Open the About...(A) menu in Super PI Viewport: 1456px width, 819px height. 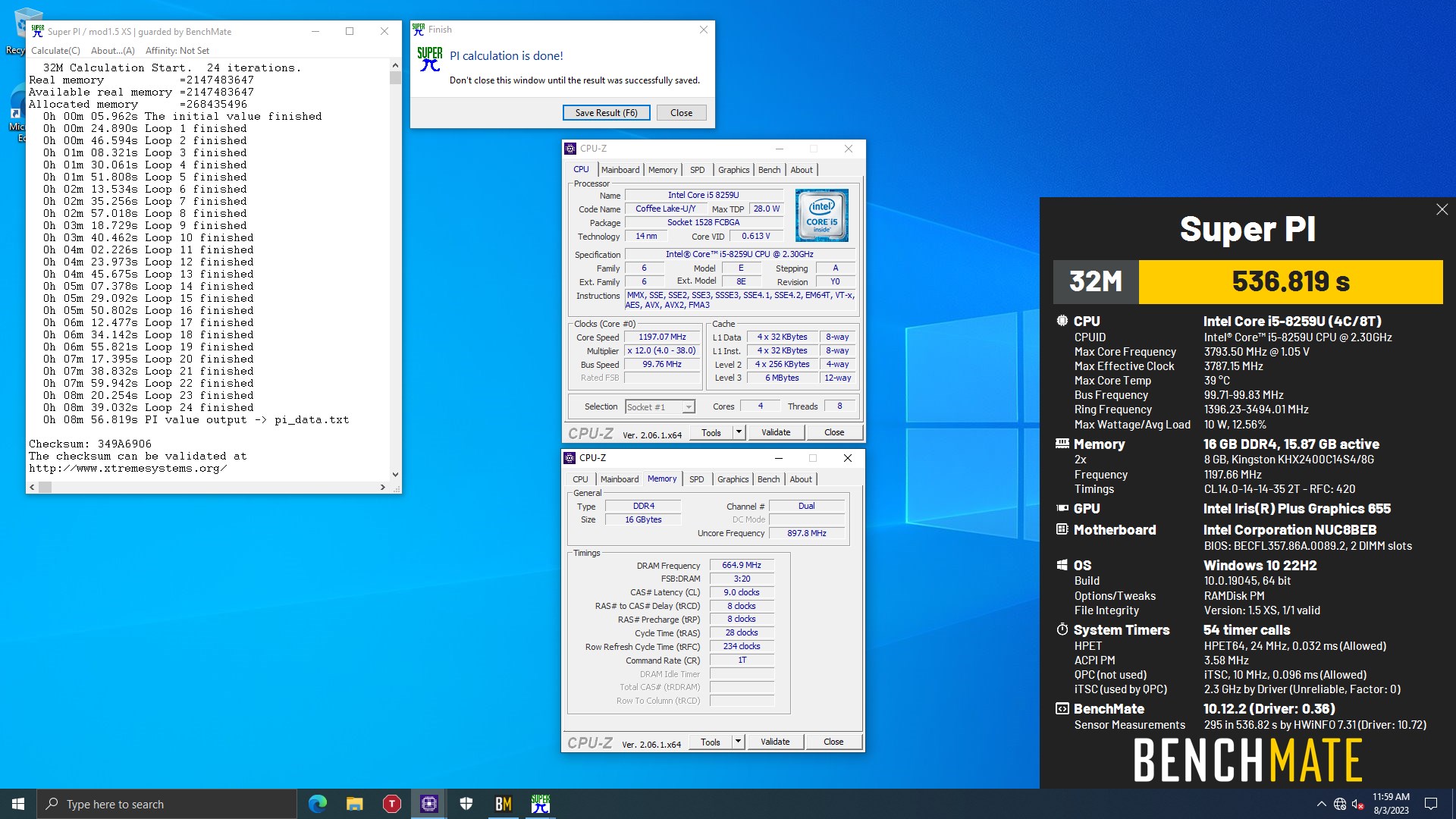pos(112,51)
